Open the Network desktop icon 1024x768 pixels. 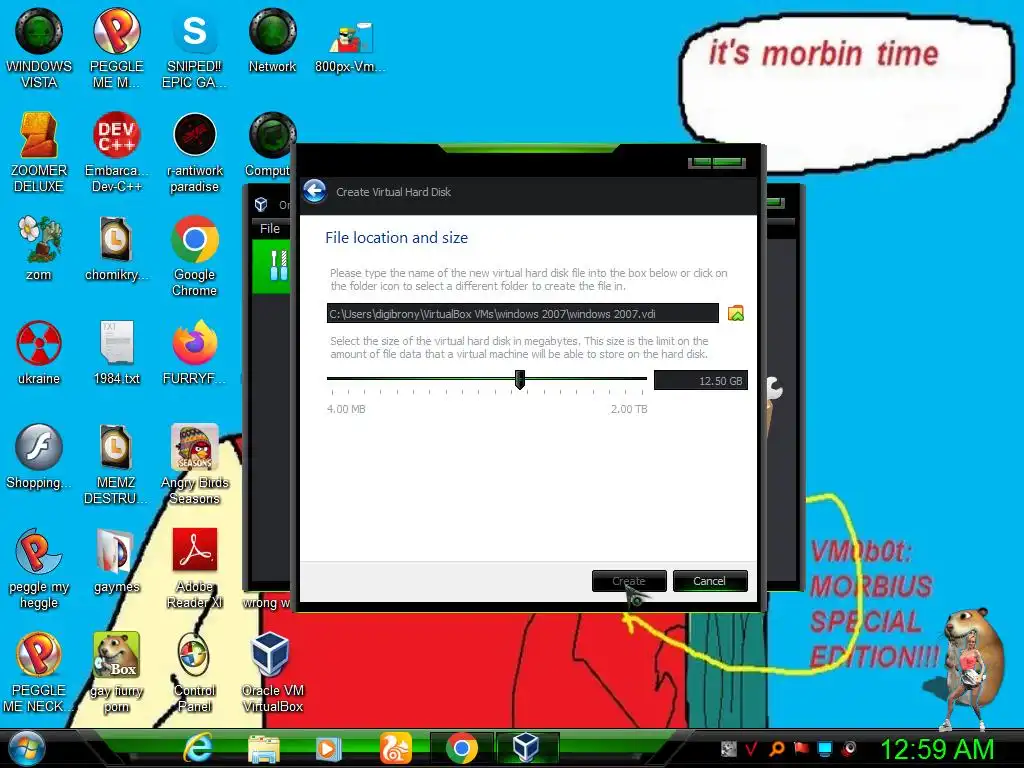point(272,41)
